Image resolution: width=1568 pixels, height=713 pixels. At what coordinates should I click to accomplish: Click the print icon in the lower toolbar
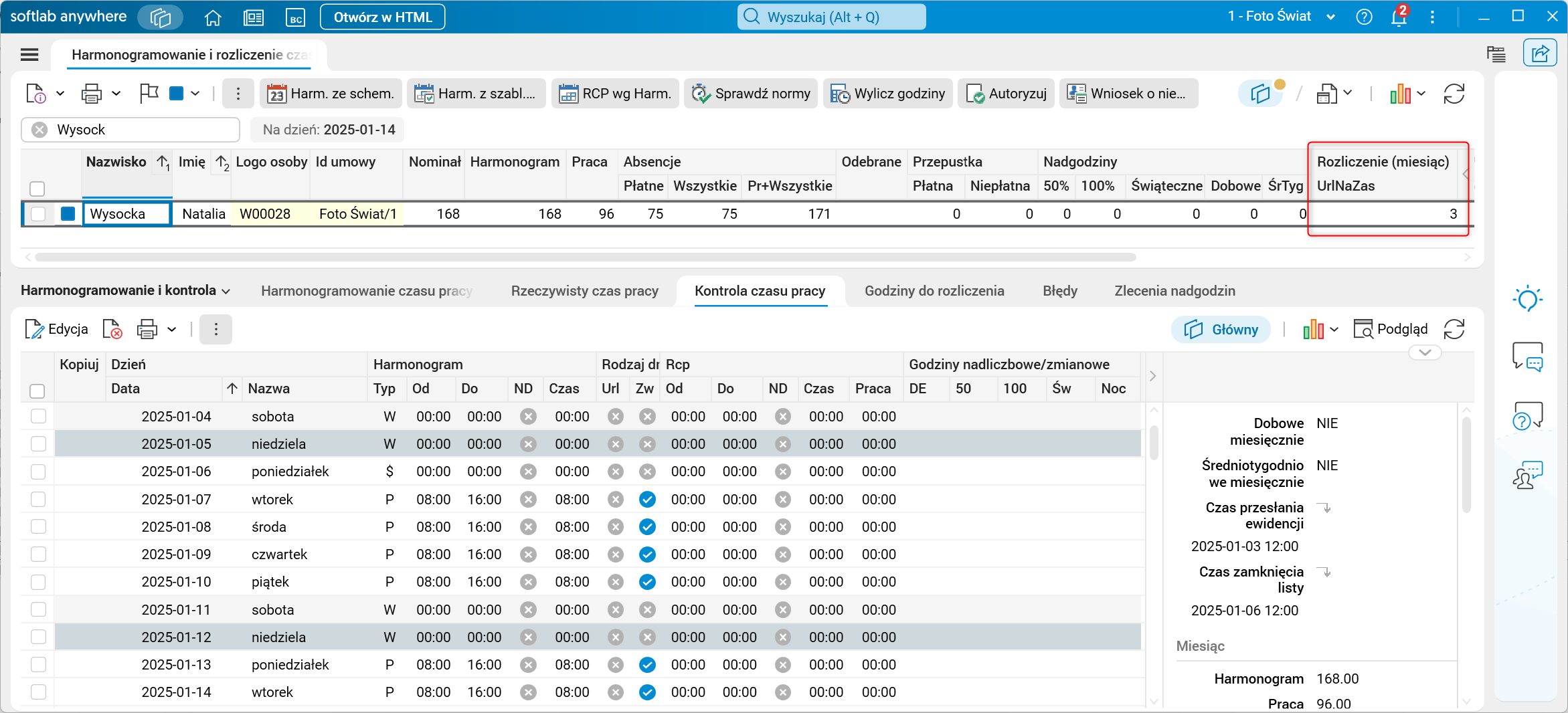(x=147, y=329)
